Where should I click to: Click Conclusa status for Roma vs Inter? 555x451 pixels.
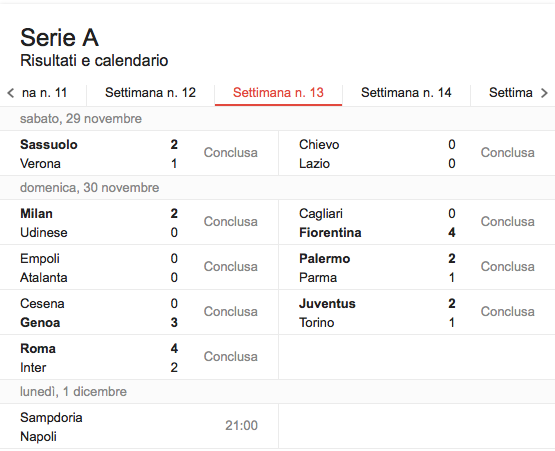[230, 356]
